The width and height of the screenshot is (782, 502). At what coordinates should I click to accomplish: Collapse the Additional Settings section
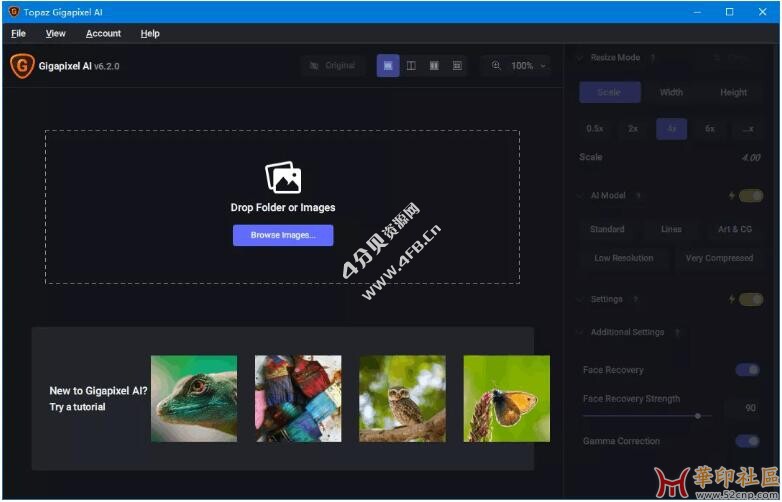(x=581, y=332)
